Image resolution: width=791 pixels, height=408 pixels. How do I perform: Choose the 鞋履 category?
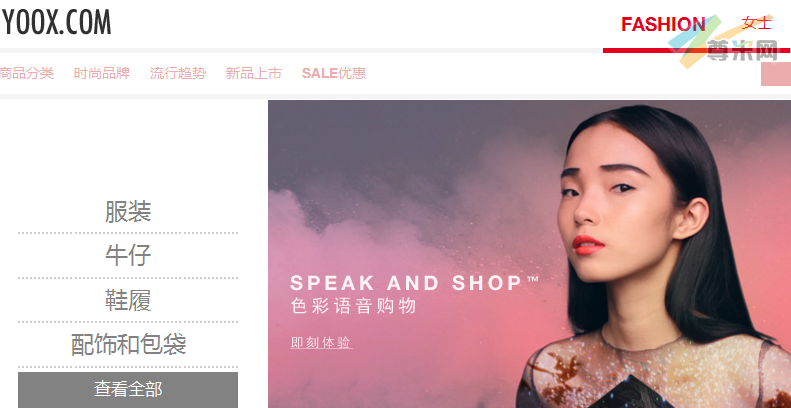[x=128, y=300]
